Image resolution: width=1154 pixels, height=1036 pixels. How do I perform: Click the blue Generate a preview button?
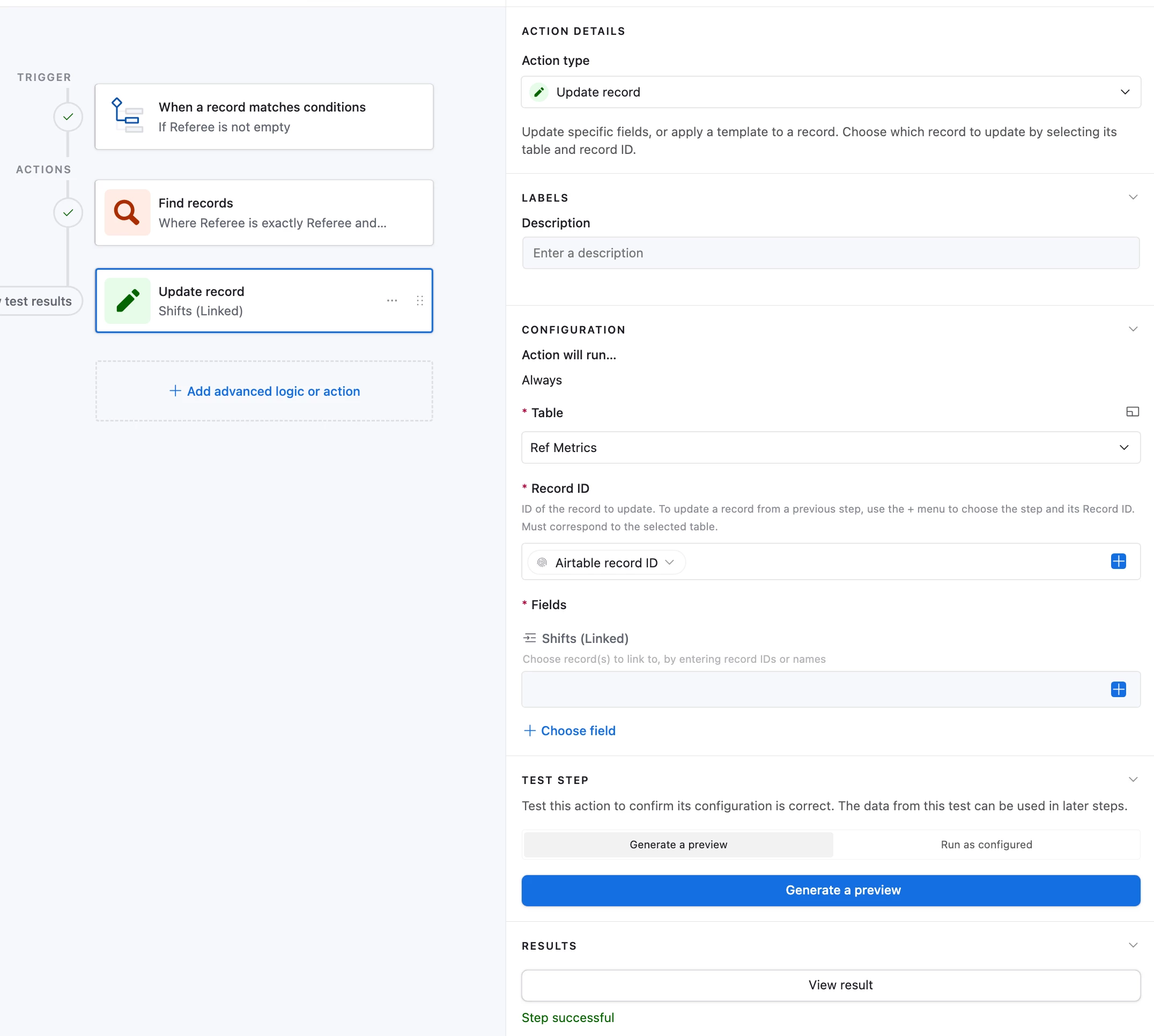(830, 890)
